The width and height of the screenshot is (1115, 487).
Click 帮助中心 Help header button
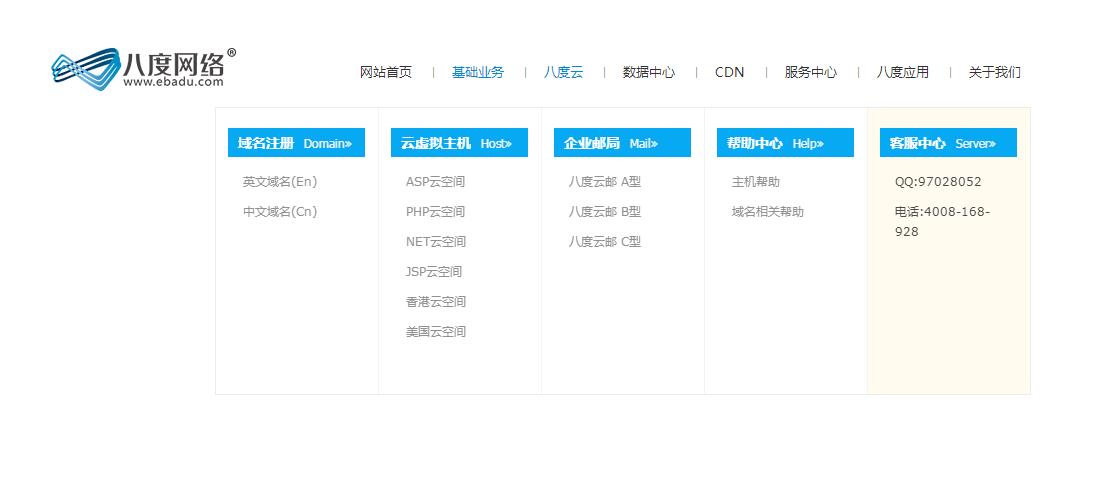(785, 142)
